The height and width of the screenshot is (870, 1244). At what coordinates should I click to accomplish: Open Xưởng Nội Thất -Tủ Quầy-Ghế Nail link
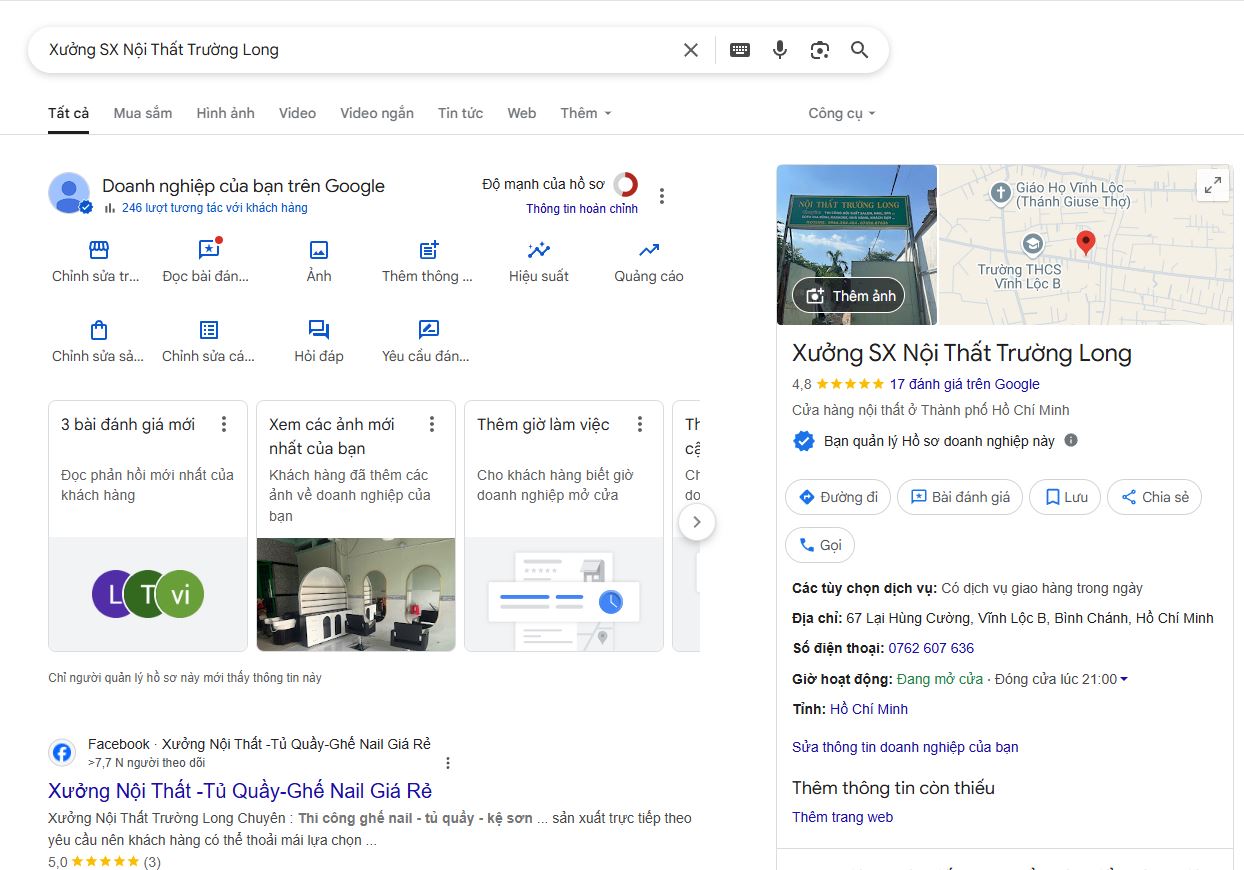click(x=240, y=790)
